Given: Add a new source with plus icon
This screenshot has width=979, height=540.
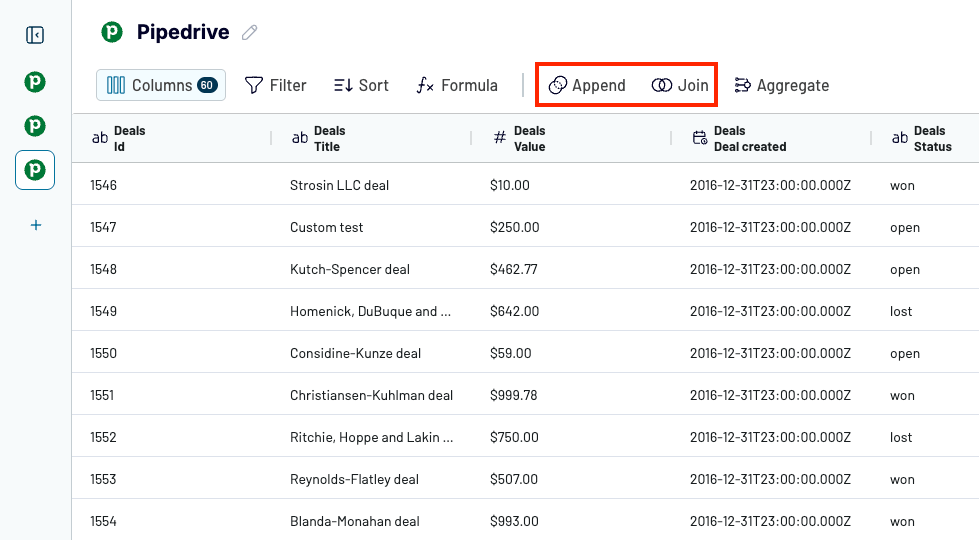Looking at the screenshot, I should pyautogui.click(x=36, y=225).
